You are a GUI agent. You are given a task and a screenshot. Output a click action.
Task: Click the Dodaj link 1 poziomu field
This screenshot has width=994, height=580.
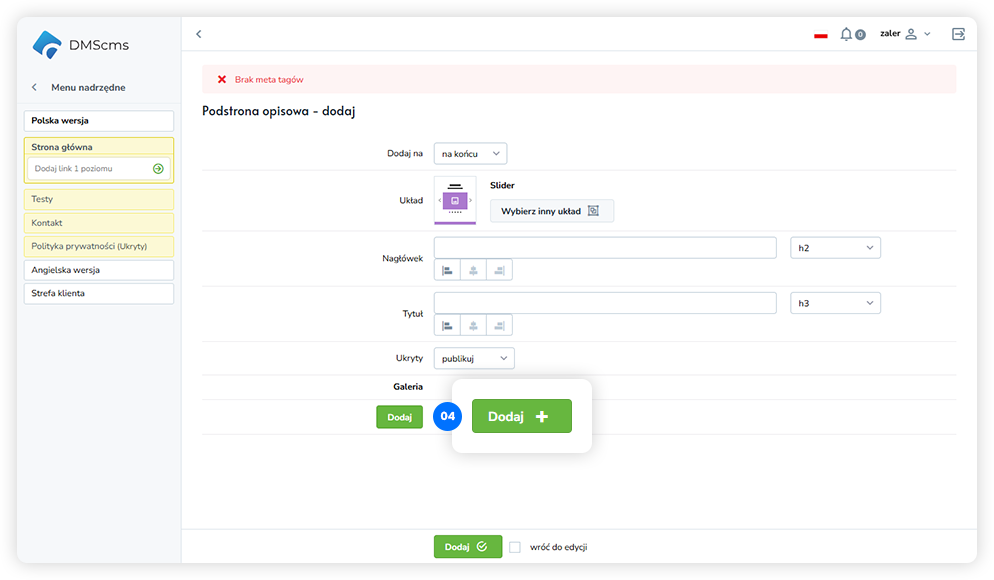pos(99,169)
